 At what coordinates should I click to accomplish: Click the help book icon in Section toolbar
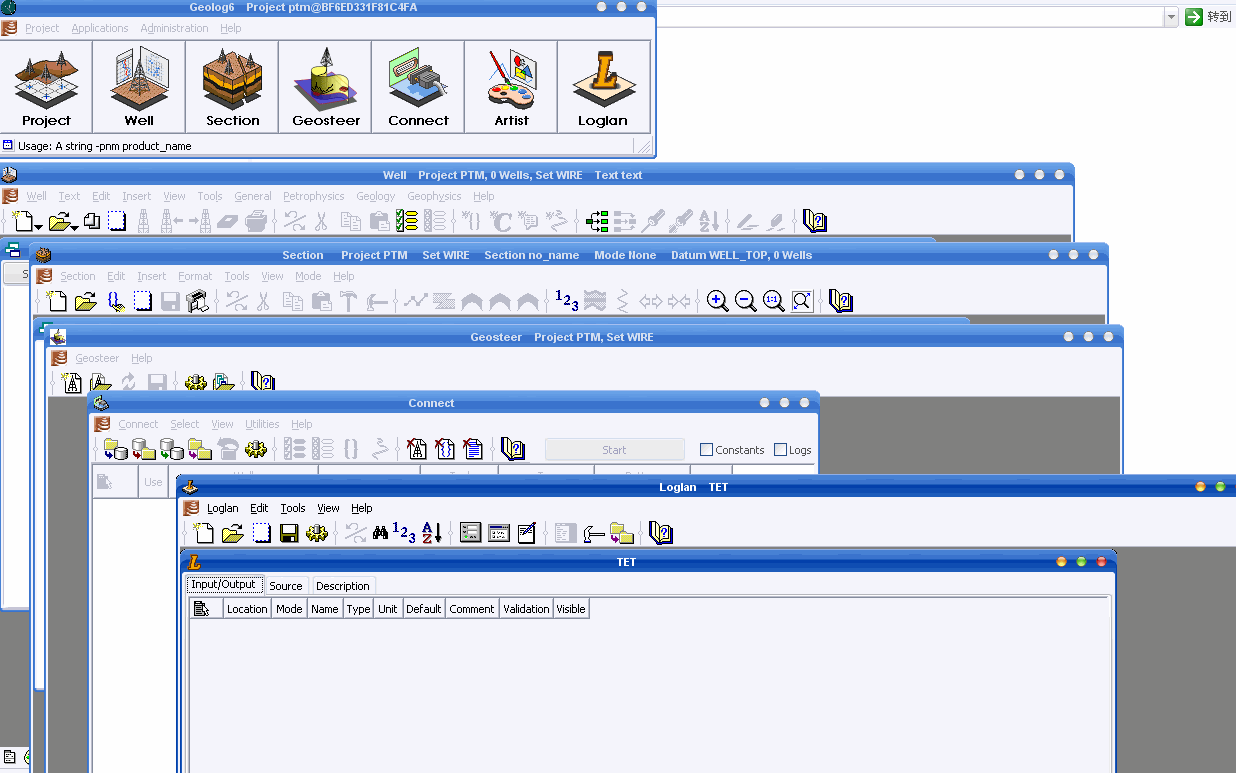[x=841, y=301]
